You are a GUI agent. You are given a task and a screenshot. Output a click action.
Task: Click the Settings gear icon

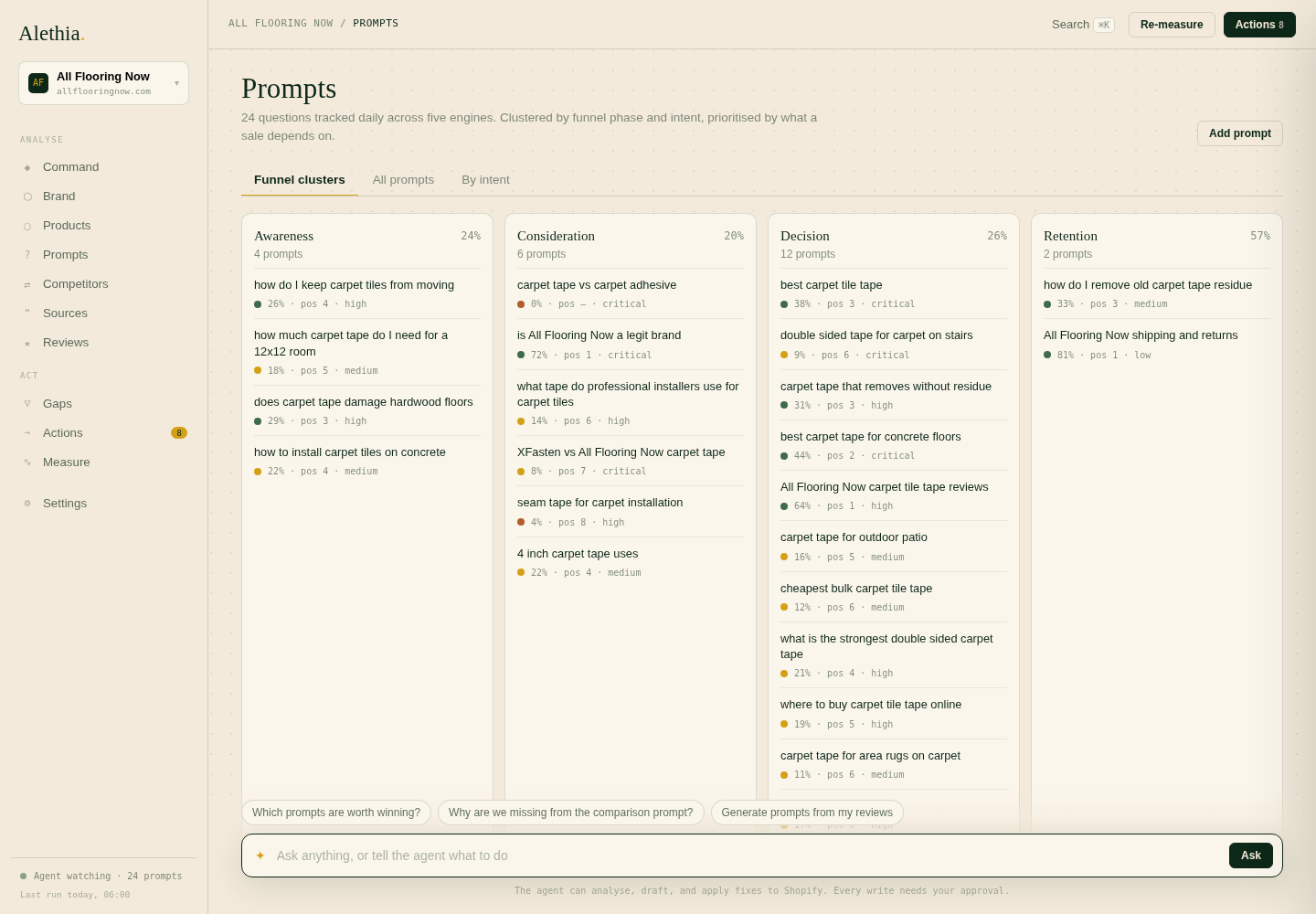27,504
